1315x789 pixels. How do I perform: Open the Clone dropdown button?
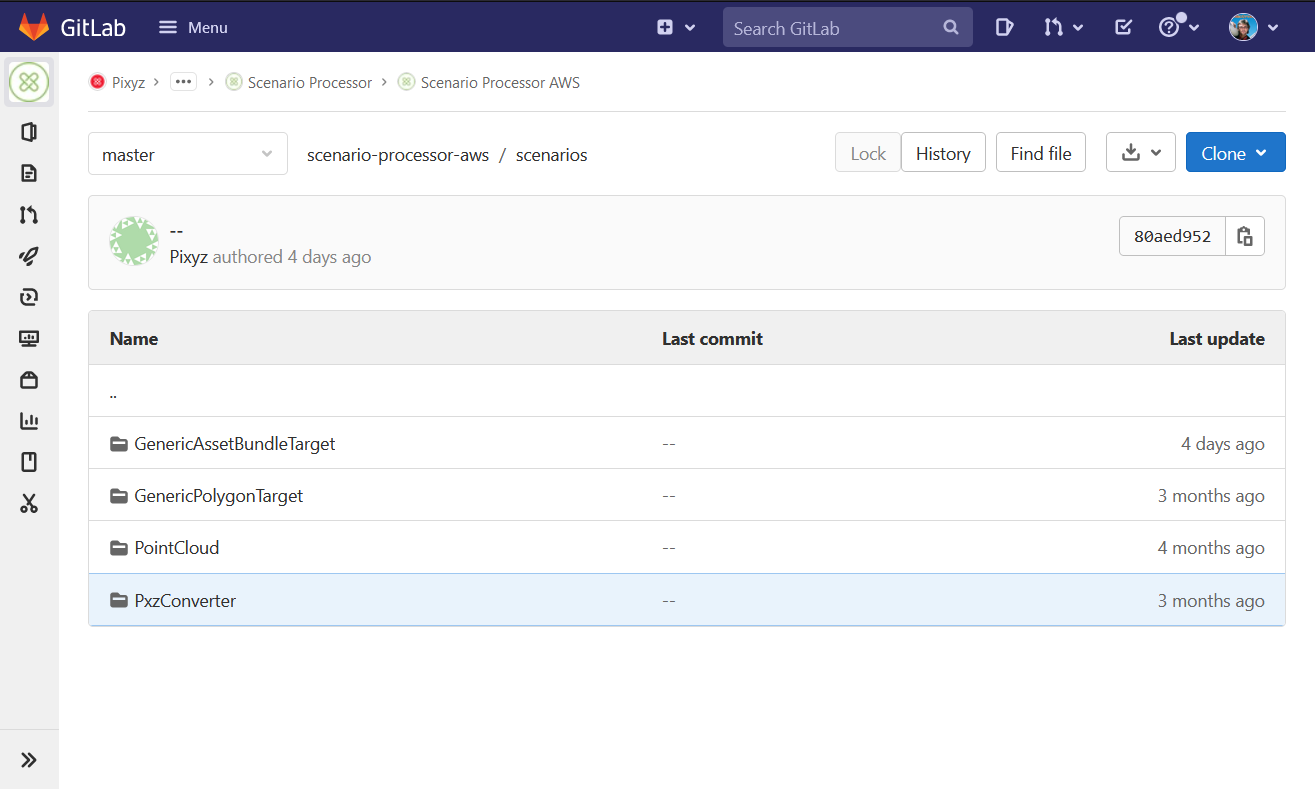(1236, 153)
